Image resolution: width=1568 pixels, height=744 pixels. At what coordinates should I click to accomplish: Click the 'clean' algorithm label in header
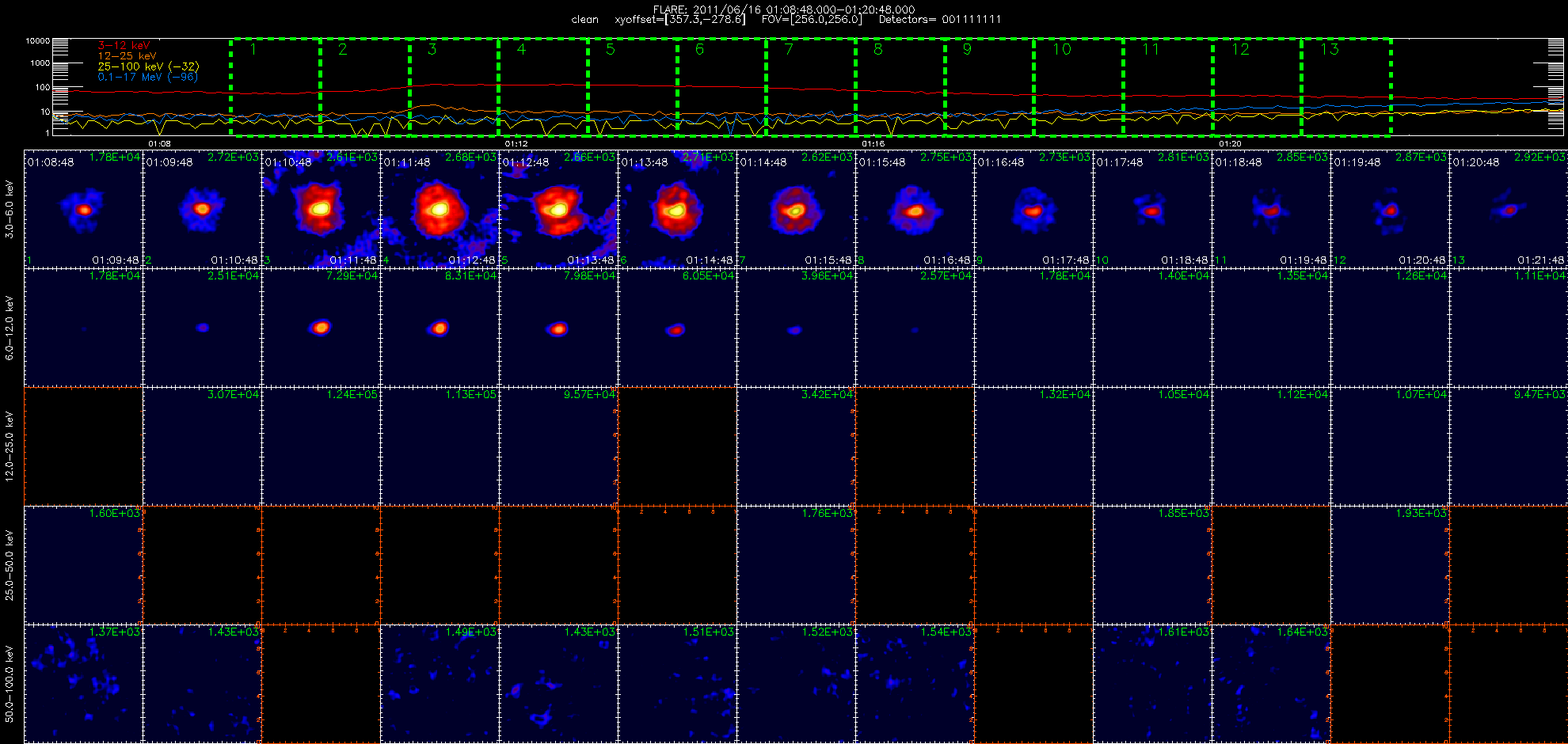[585, 20]
